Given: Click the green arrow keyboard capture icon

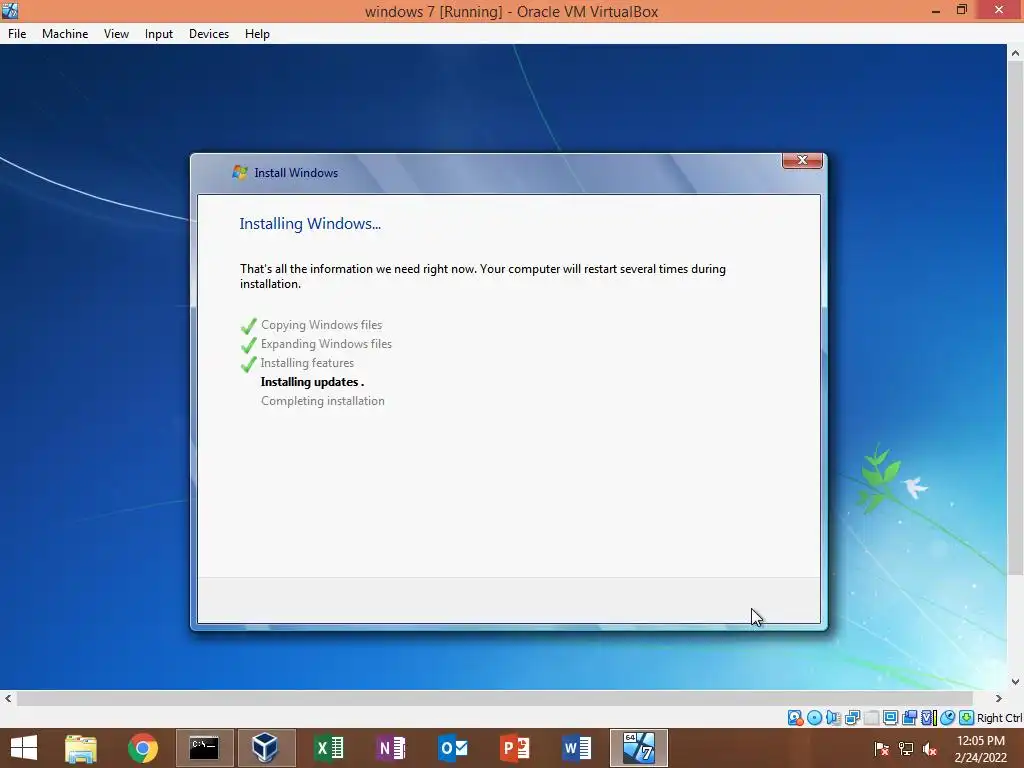Looking at the screenshot, I should tap(967, 718).
